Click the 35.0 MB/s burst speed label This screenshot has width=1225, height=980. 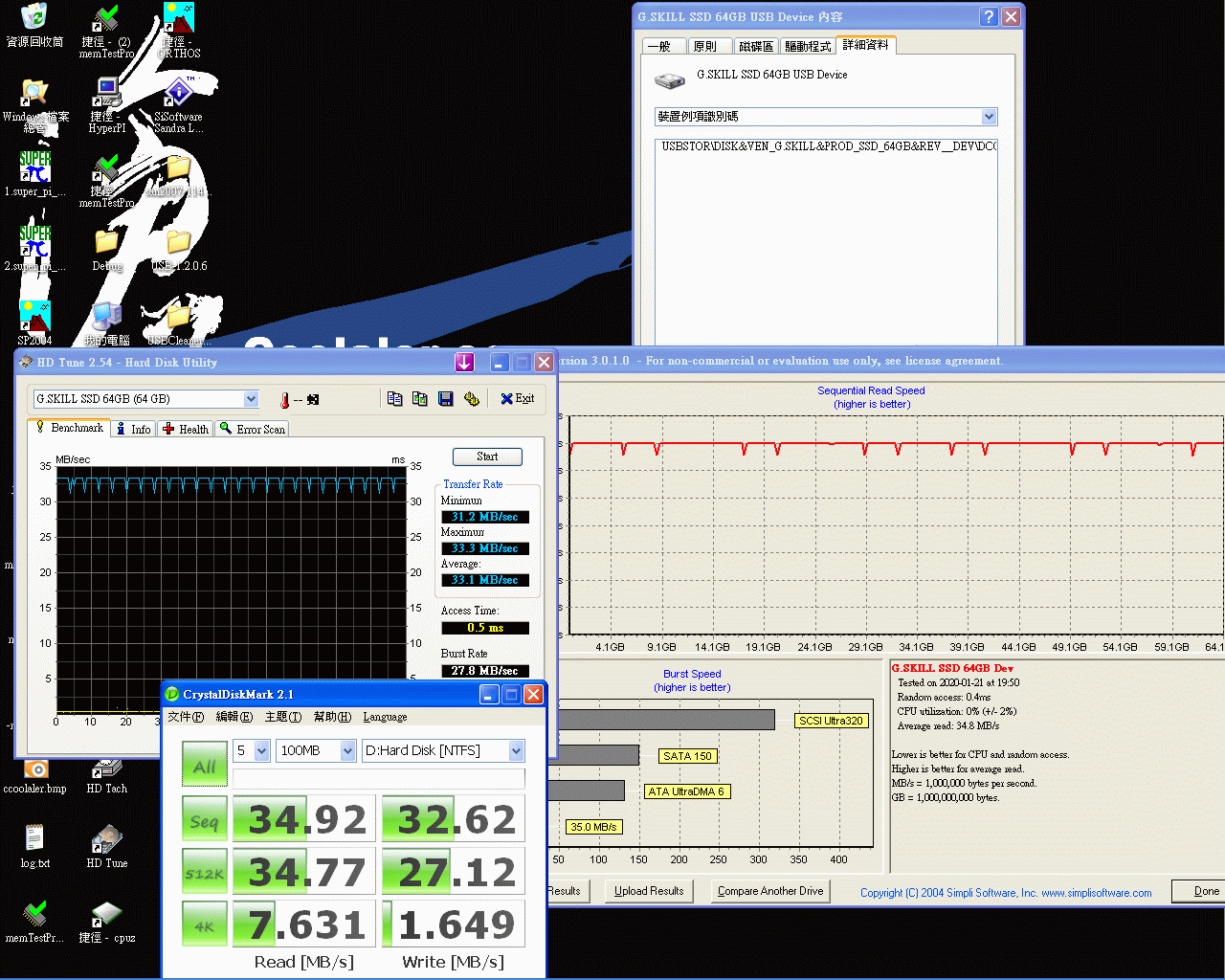(x=593, y=827)
